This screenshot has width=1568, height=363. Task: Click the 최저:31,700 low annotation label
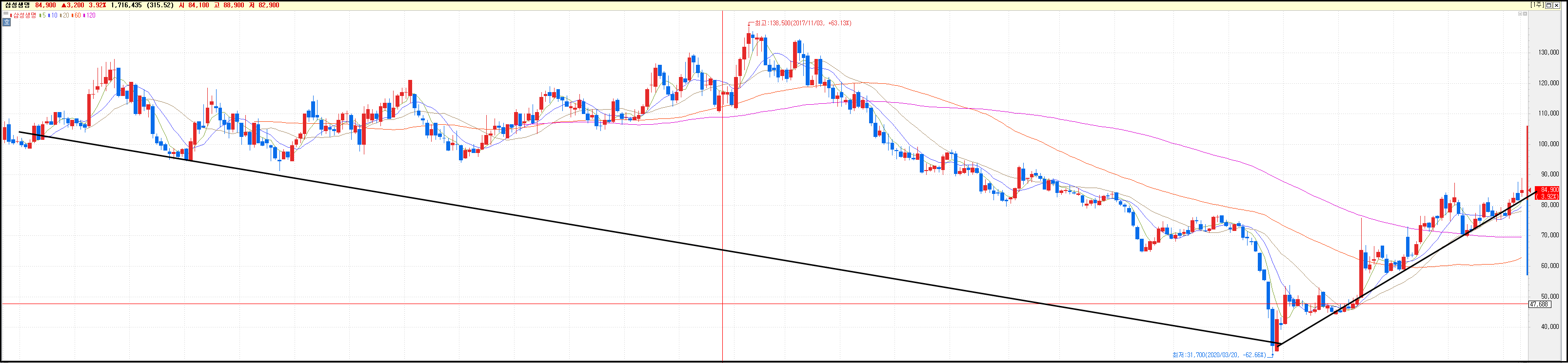[1220, 355]
